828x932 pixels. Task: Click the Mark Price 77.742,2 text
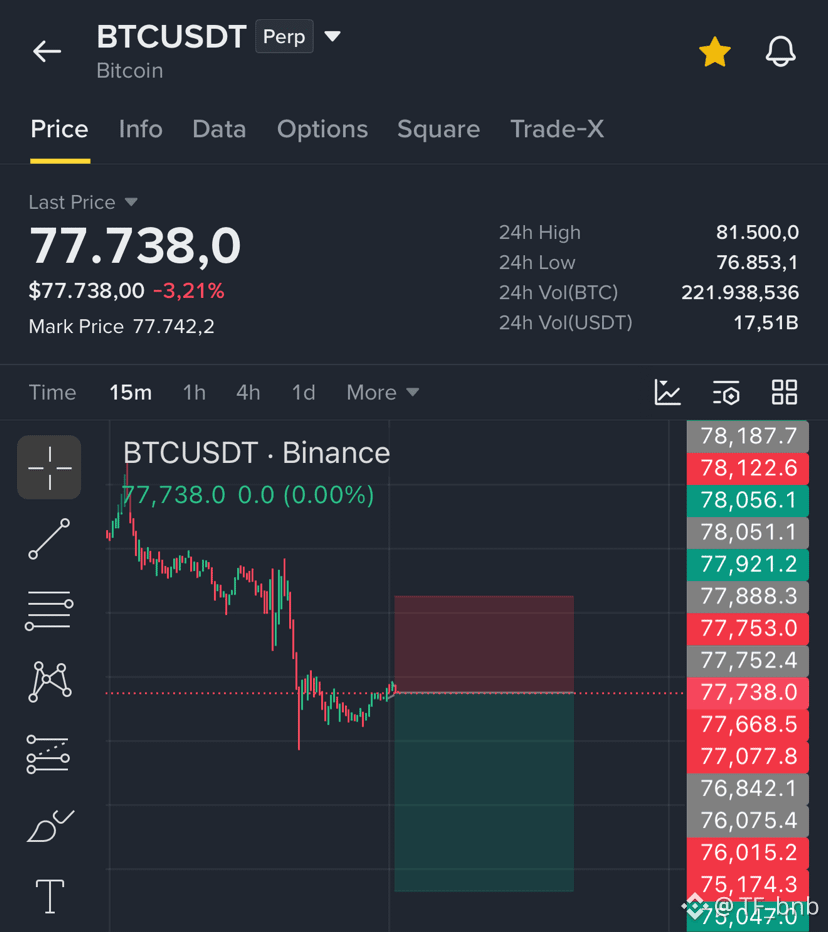point(121,326)
